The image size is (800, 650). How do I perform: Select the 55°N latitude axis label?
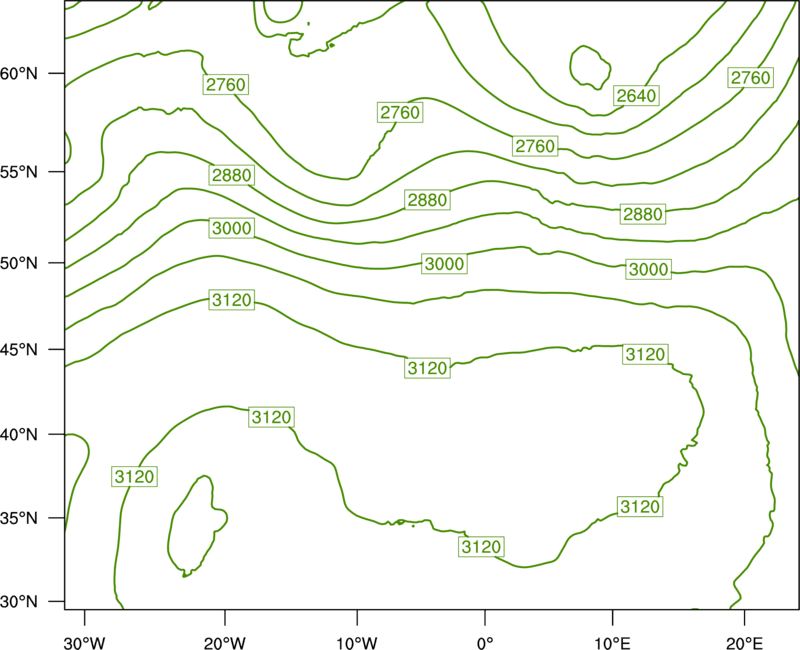[19, 171]
